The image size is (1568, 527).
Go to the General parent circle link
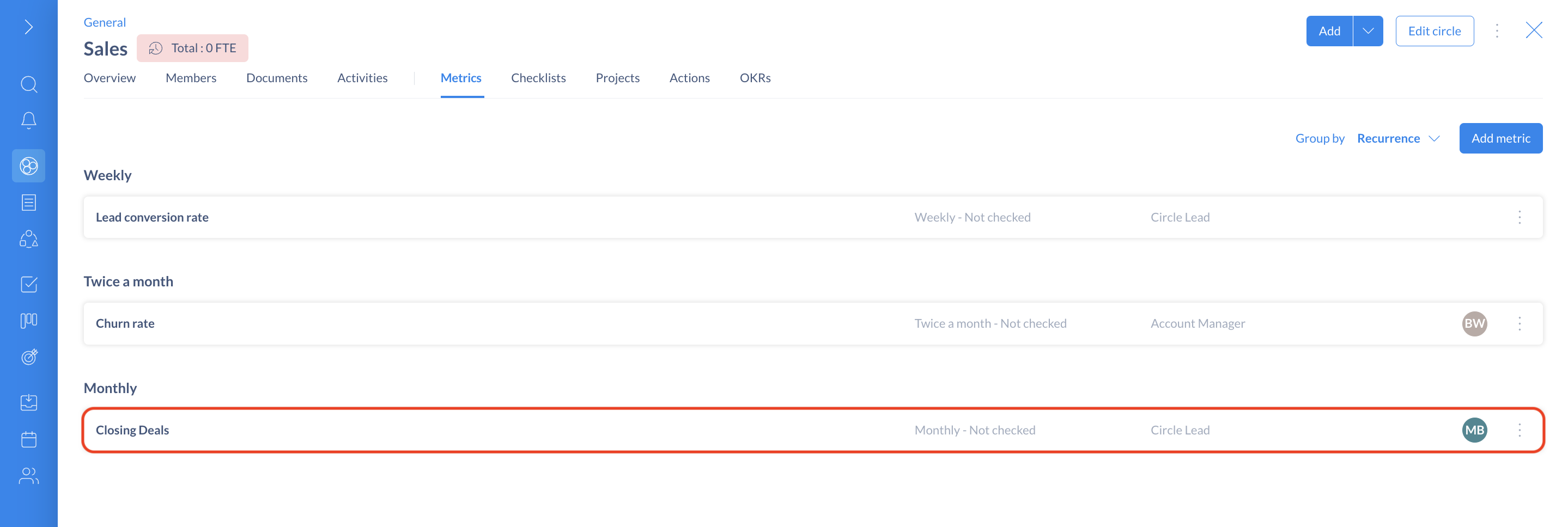(105, 22)
